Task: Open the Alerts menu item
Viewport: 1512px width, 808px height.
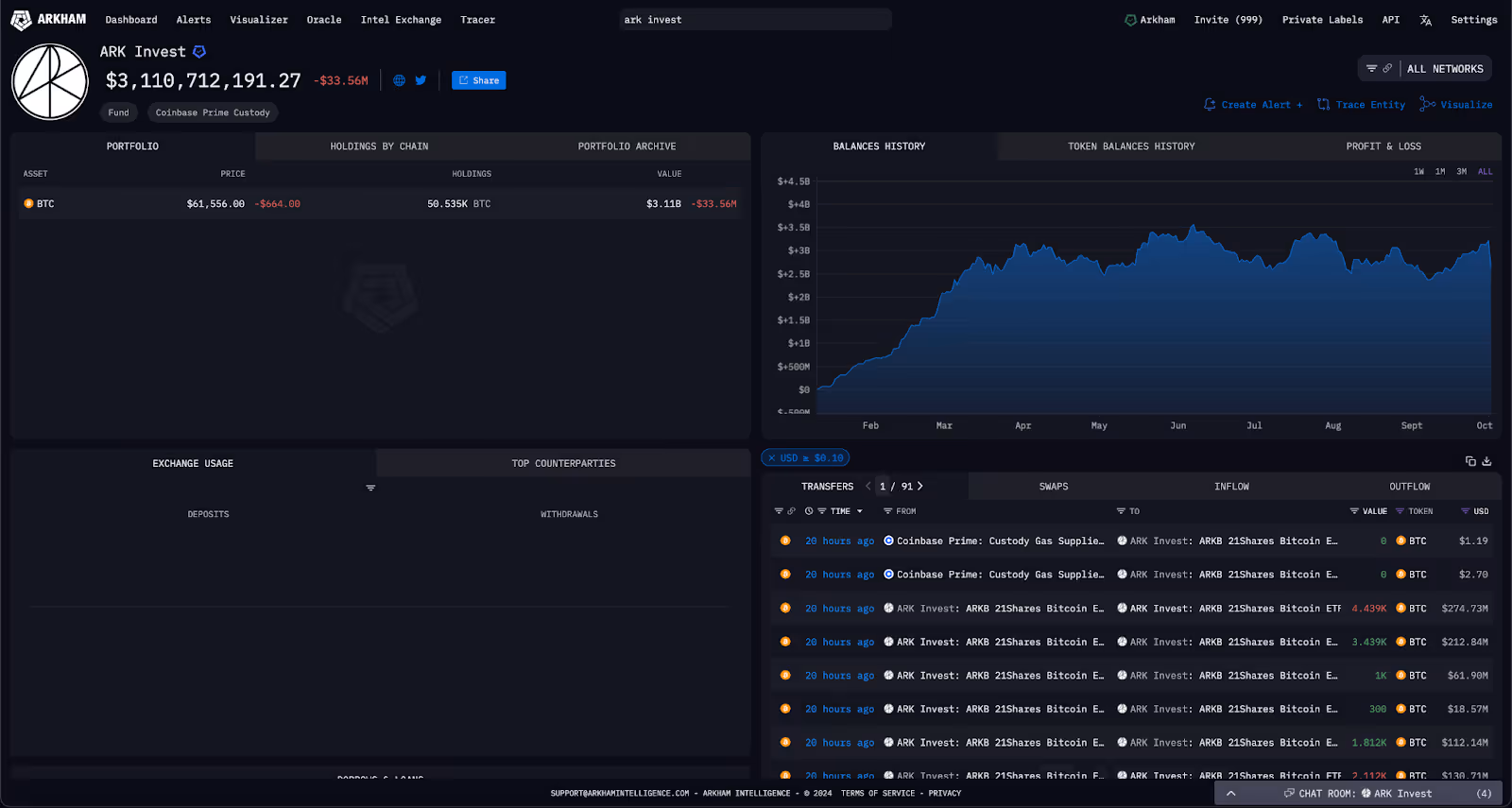Action: (x=194, y=20)
